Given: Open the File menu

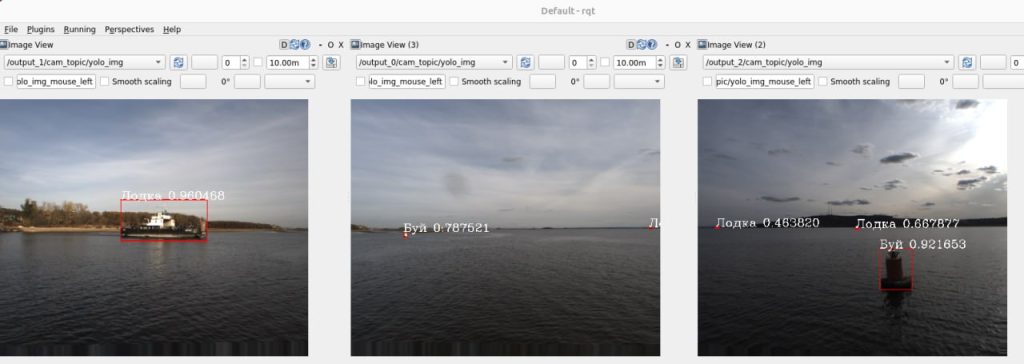Looking at the screenshot, I should click(x=11, y=29).
